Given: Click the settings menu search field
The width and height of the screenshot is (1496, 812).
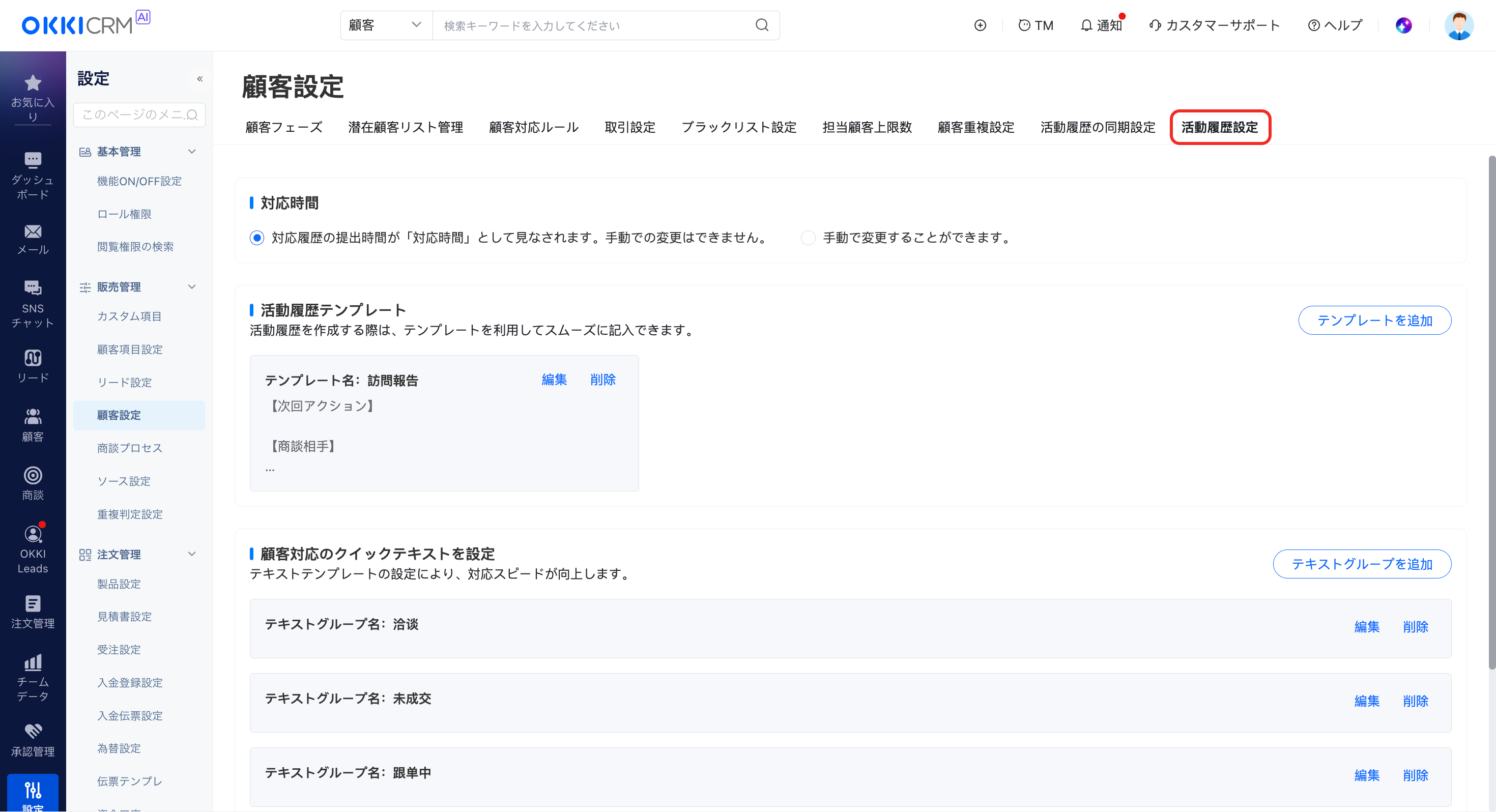Looking at the screenshot, I should (x=139, y=114).
